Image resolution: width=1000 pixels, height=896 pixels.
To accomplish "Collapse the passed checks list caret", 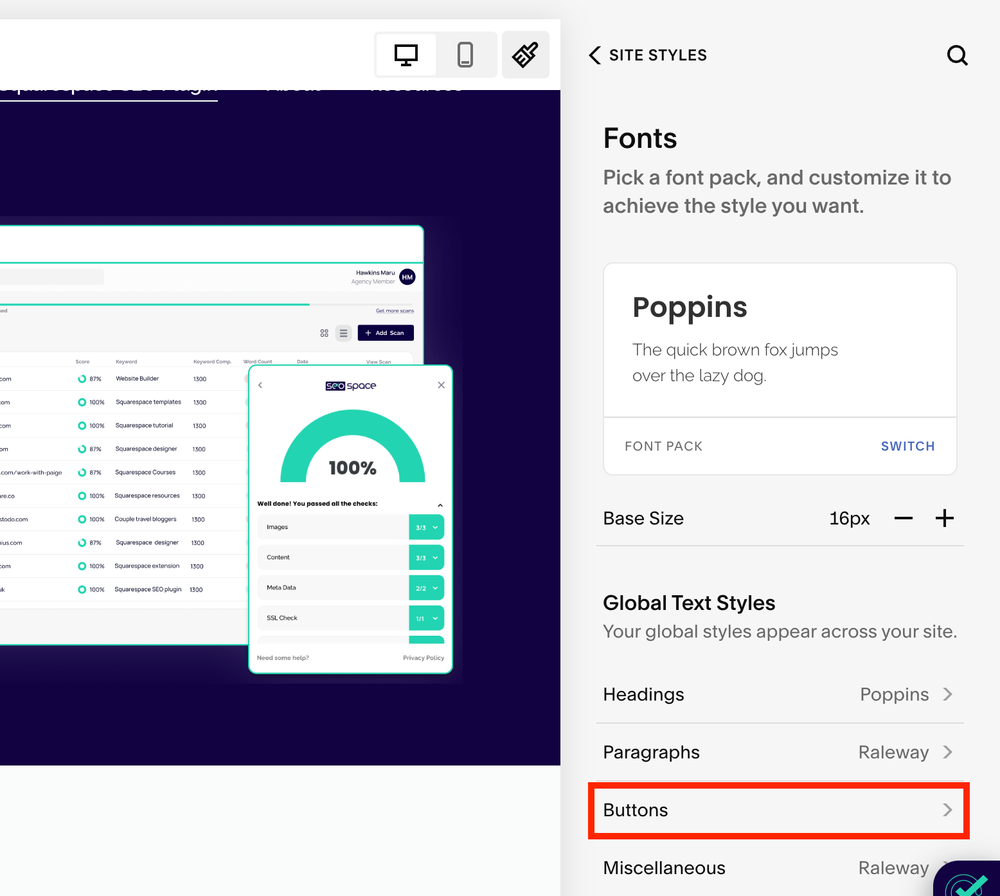I will 440,505.
